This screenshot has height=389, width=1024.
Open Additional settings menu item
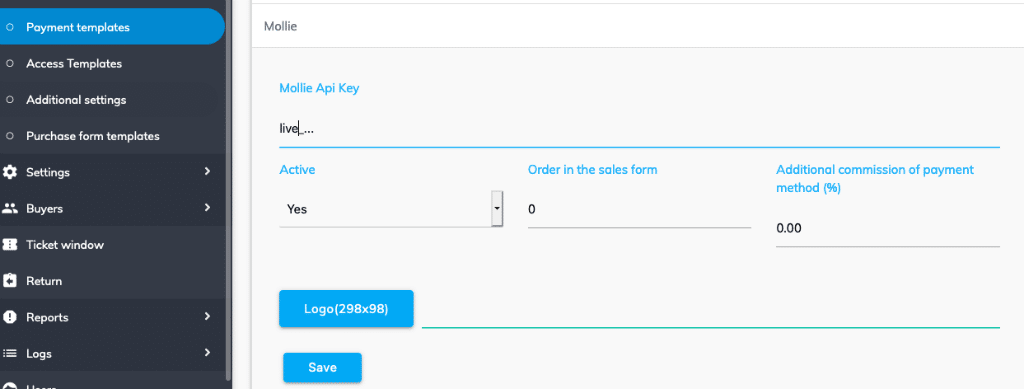click(76, 101)
